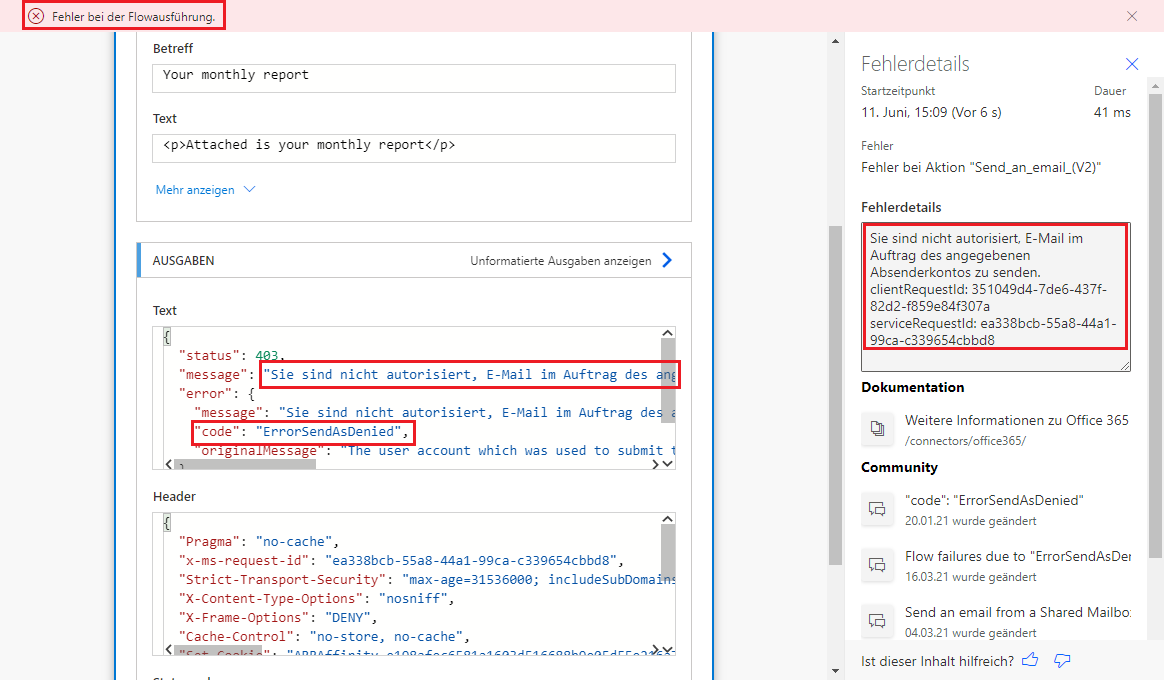
Task: Click the Text field with attached report HTML
Action: [x=413, y=148]
